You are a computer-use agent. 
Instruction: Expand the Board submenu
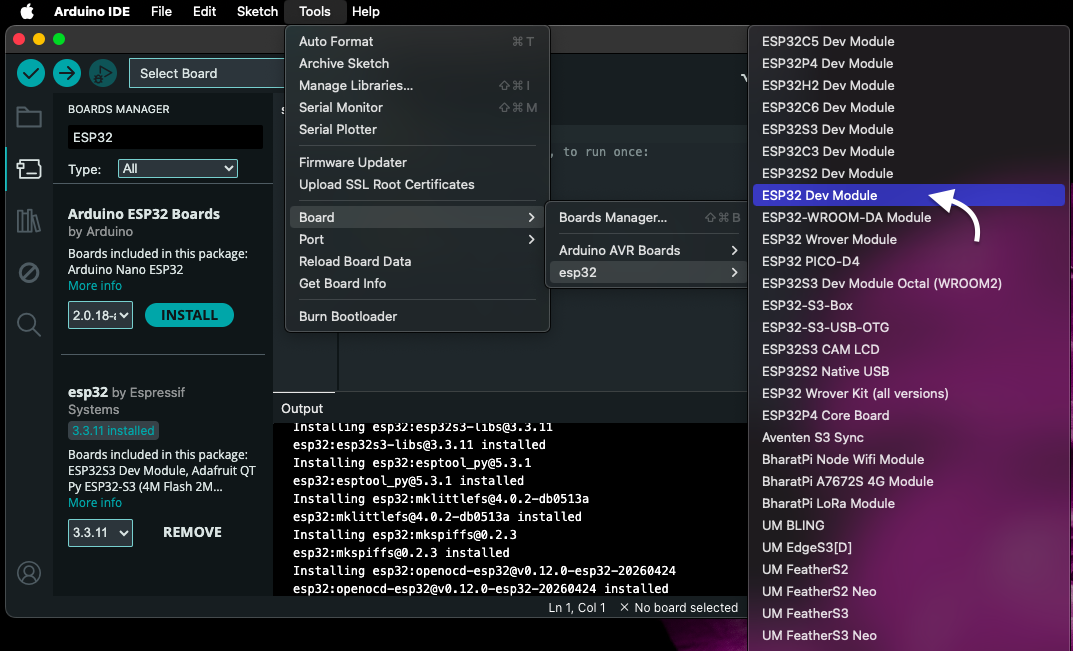[417, 217]
